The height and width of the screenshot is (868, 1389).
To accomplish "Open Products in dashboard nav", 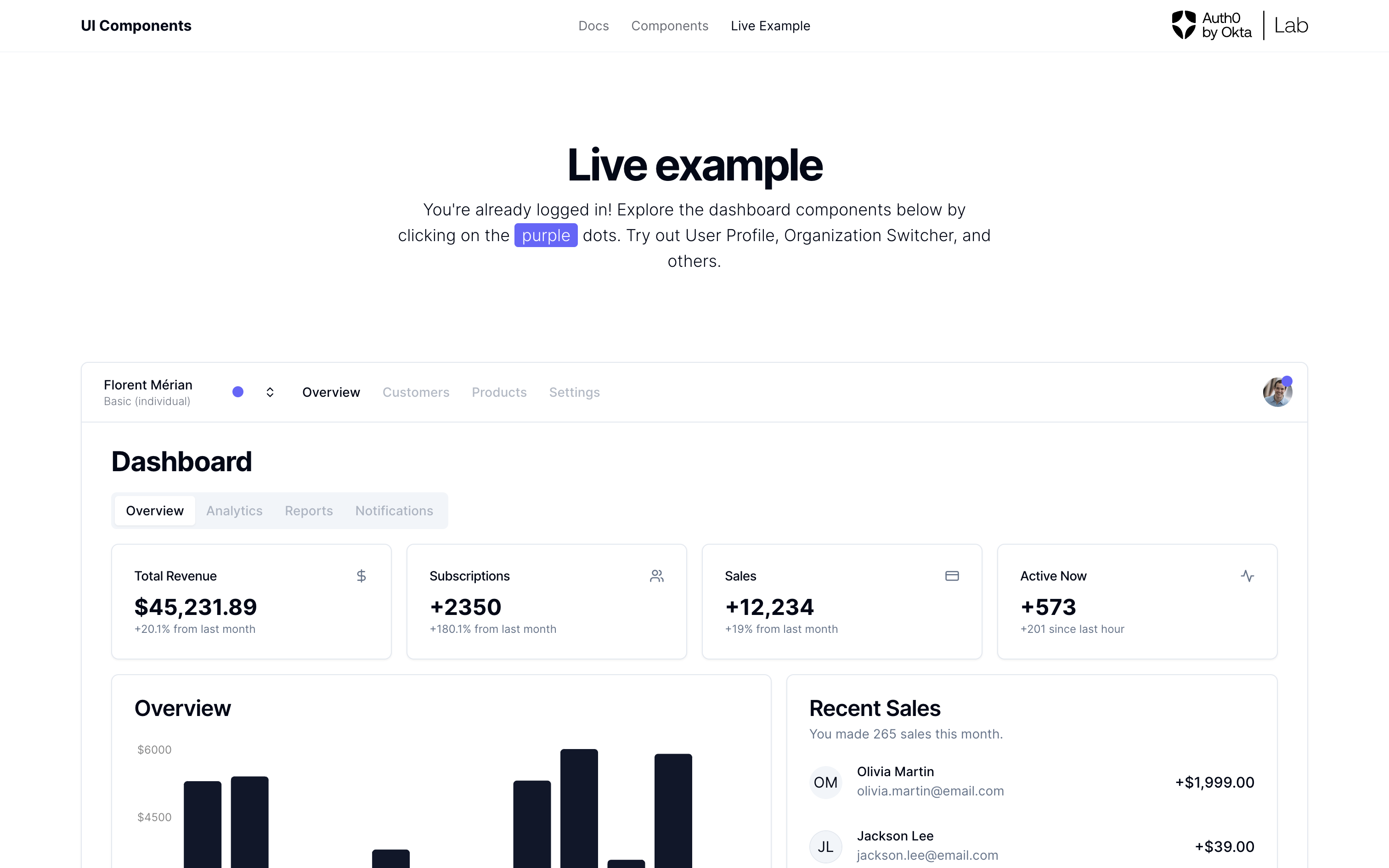I will click(x=499, y=392).
